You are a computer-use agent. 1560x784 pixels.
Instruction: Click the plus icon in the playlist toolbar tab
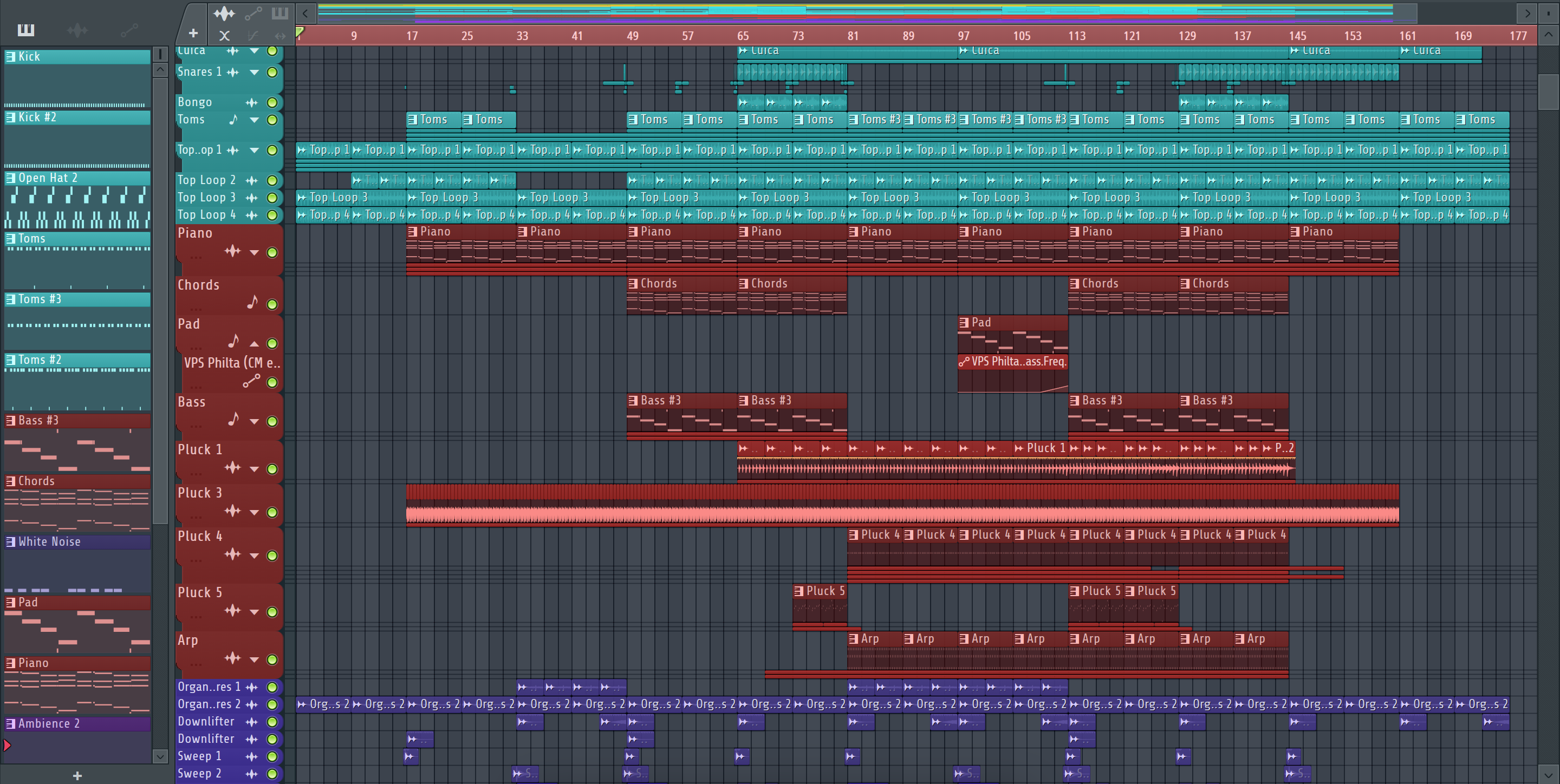(x=193, y=33)
